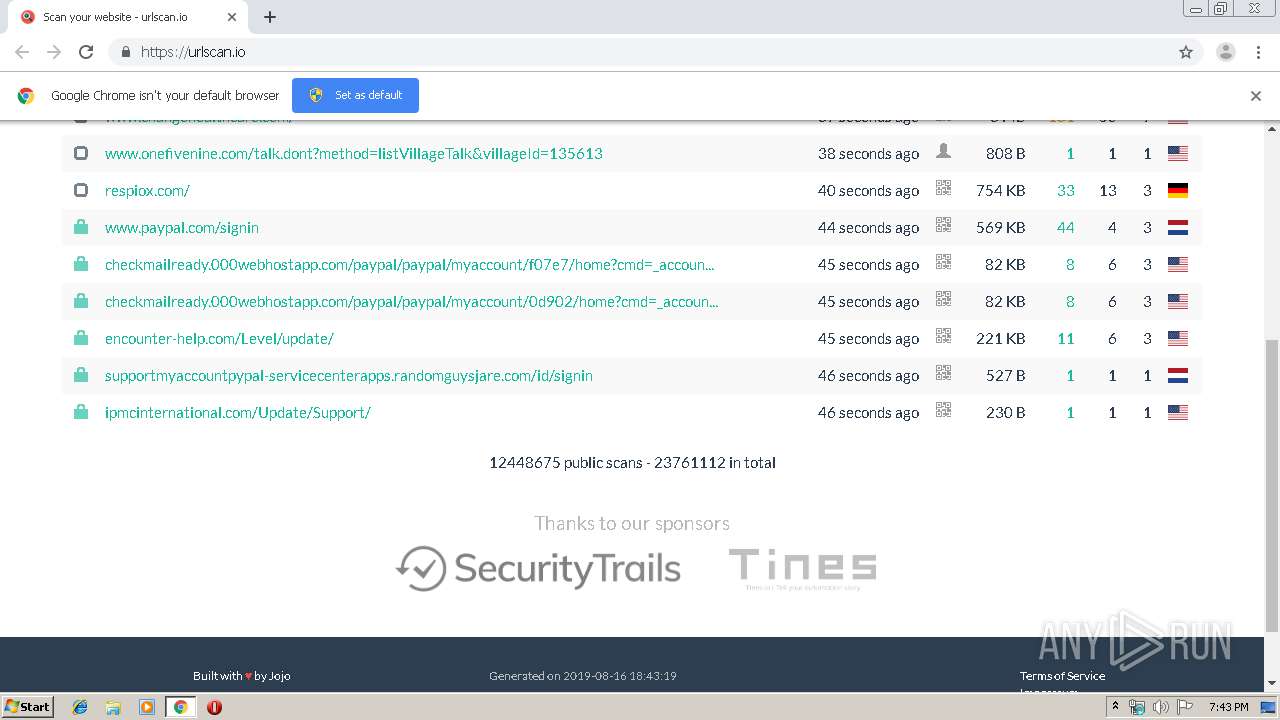The image size is (1280, 720).
Task: Click the green lock beside ipmcinternational.com row
Action: click(x=81, y=412)
